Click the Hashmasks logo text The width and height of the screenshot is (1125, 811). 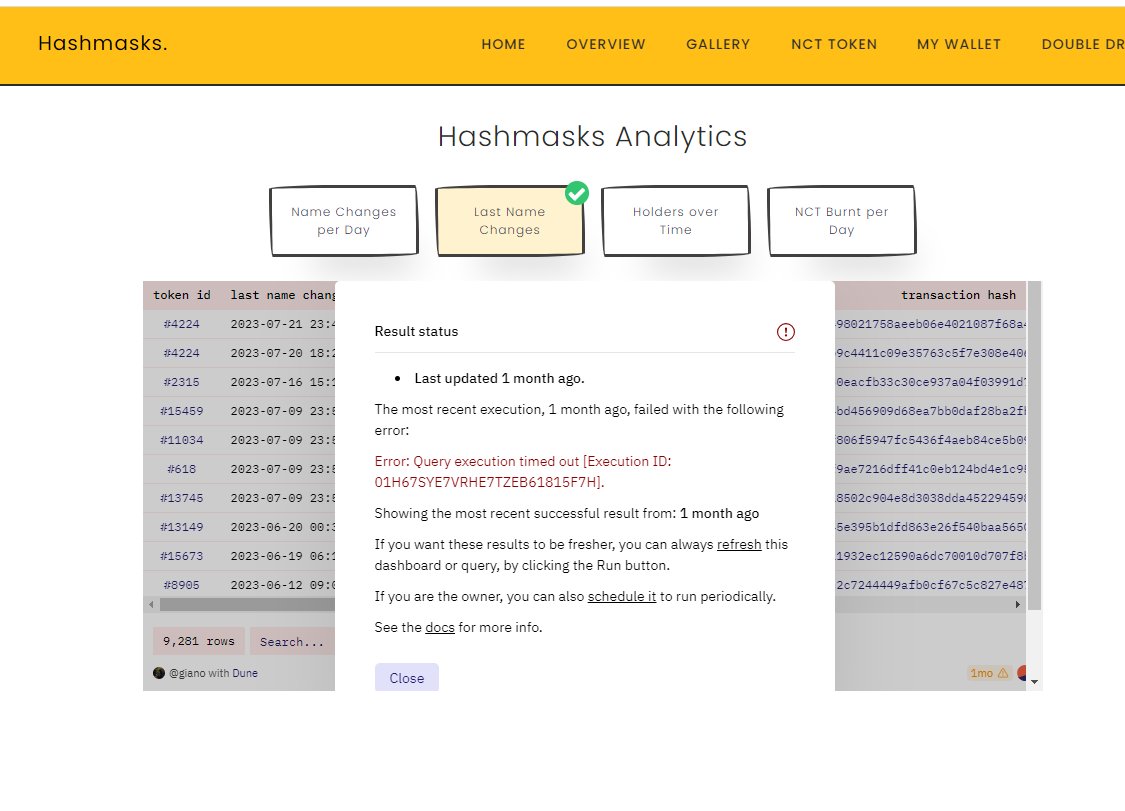(103, 43)
